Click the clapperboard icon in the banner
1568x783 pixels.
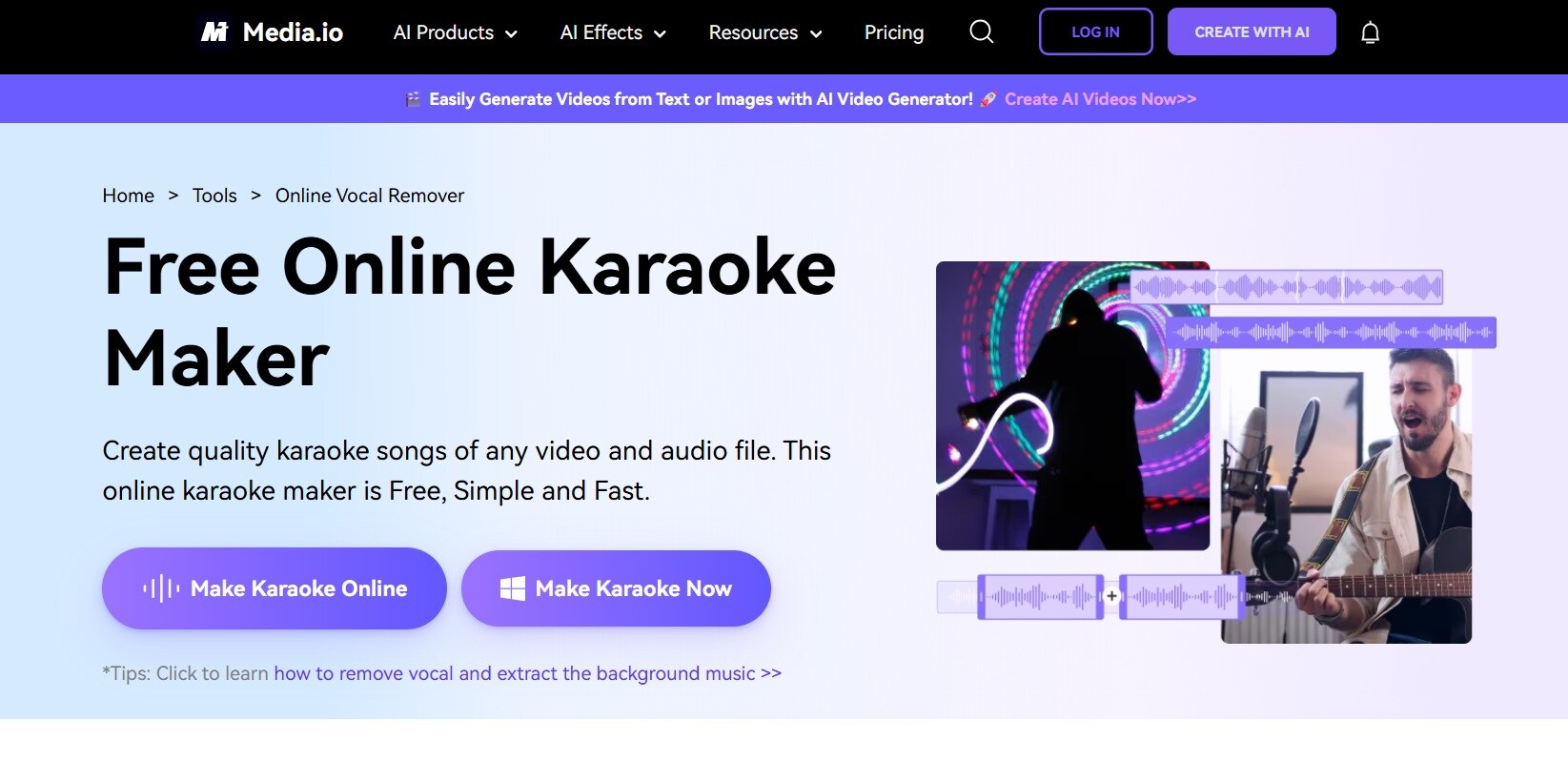pyautogui.click(x=413, y=99)
